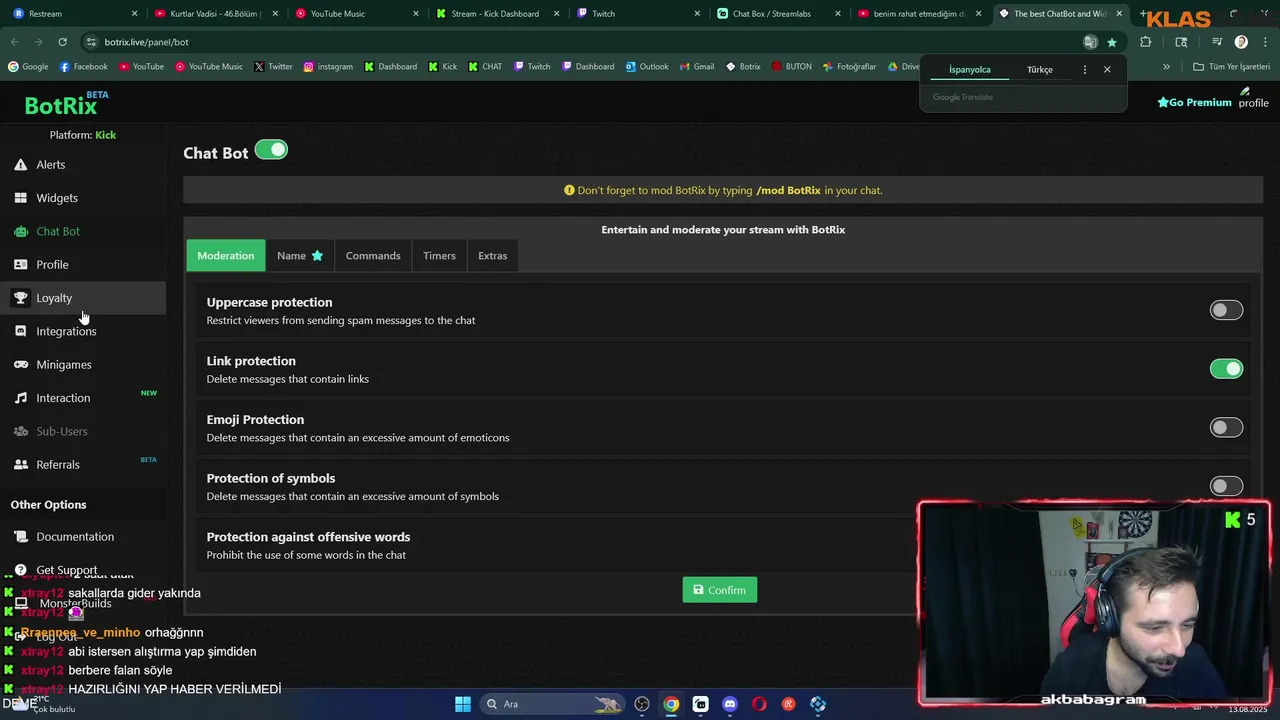Enable the Emoji Protection toggle
This screenshot has width=1280, height=720.
(1226, 428)
